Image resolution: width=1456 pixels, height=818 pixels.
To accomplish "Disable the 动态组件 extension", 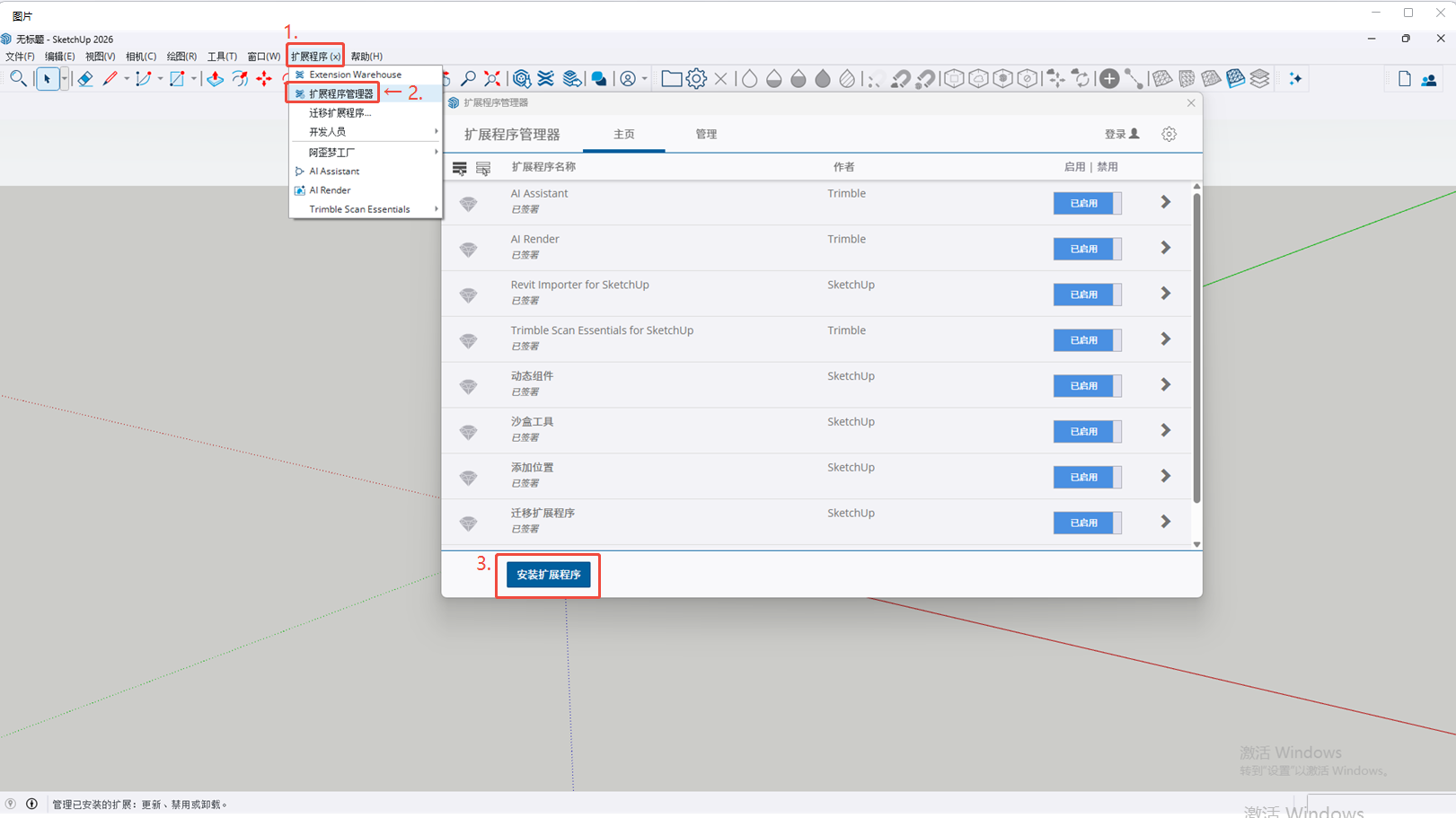I will coord(1087,386).
